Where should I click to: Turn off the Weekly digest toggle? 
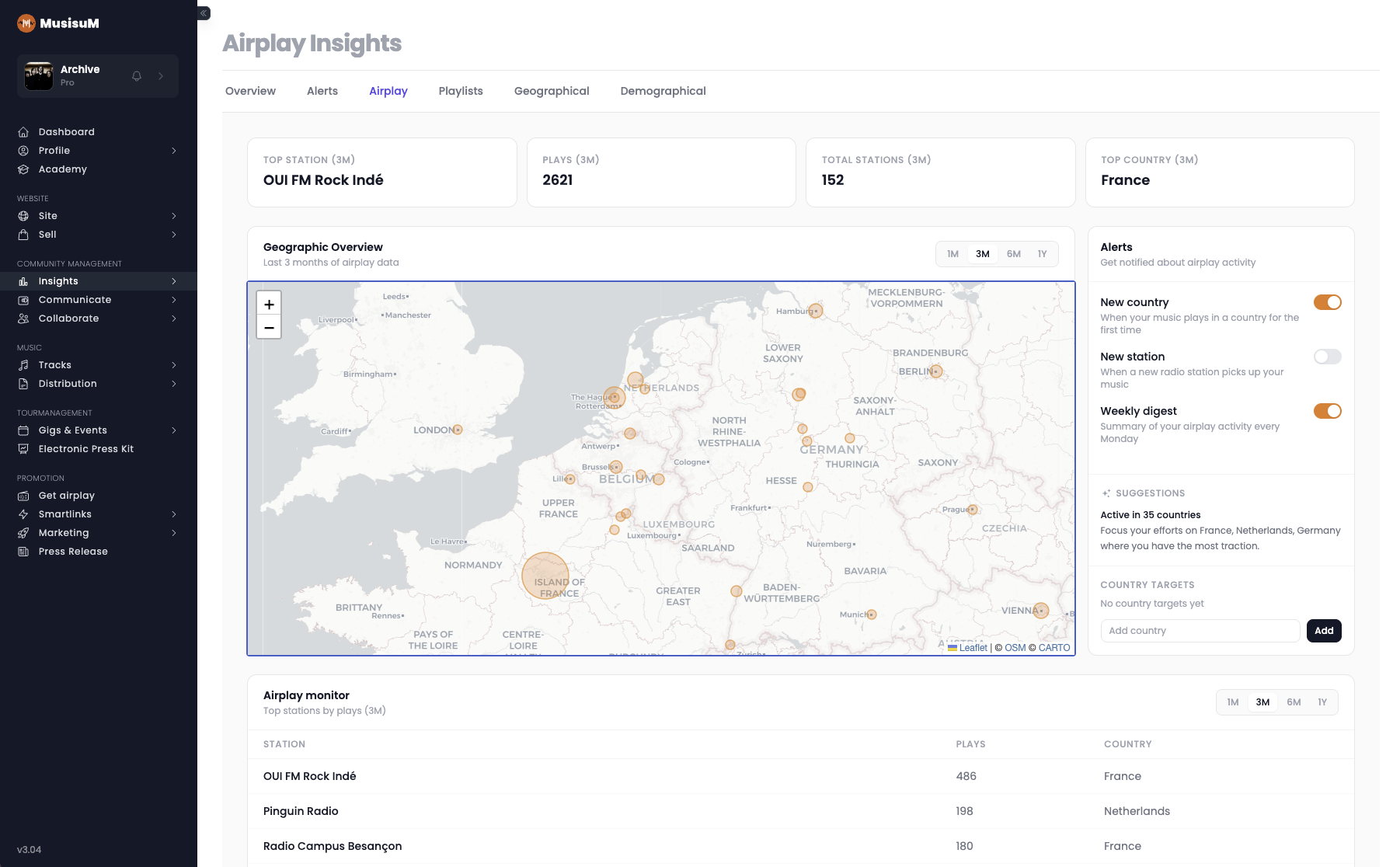point(1327,411)
